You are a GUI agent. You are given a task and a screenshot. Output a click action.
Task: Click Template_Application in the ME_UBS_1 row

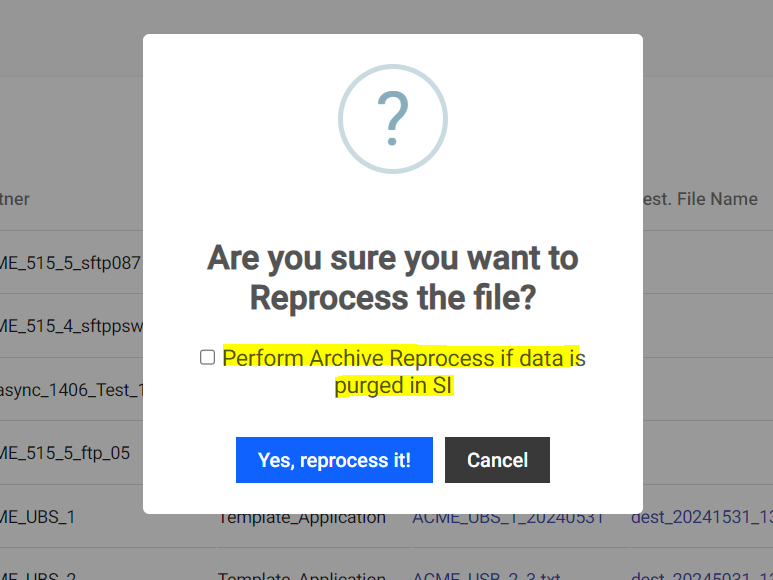point(302,518)
